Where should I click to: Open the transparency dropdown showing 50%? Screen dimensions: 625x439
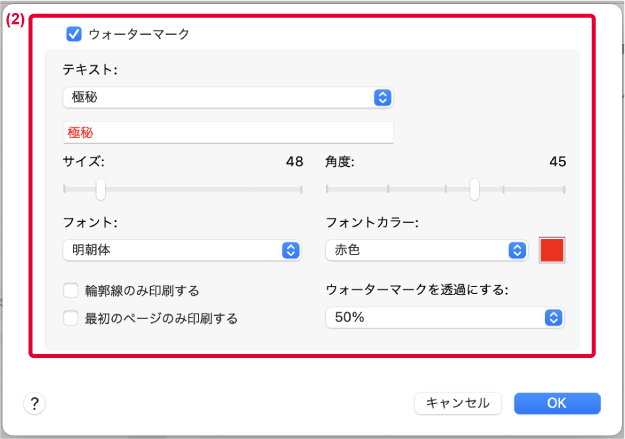tap(445, 318)
